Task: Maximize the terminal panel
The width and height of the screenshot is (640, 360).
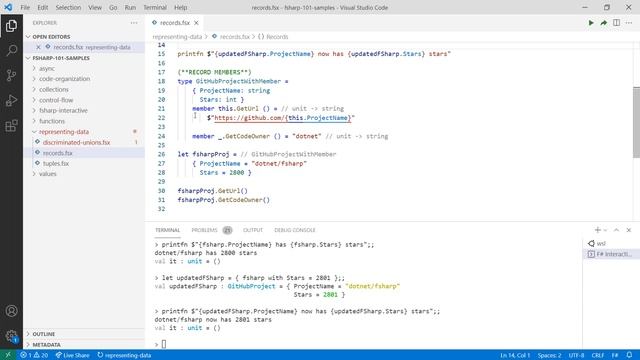Action: pyautogui.click(x=616, y=230)
